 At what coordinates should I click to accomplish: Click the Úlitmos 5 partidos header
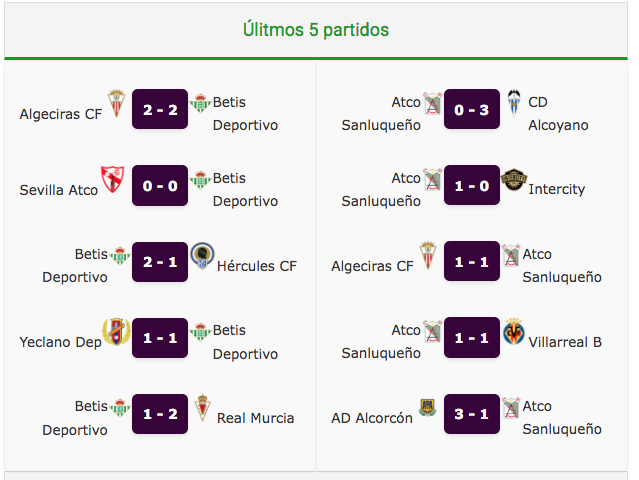point(316,30)
